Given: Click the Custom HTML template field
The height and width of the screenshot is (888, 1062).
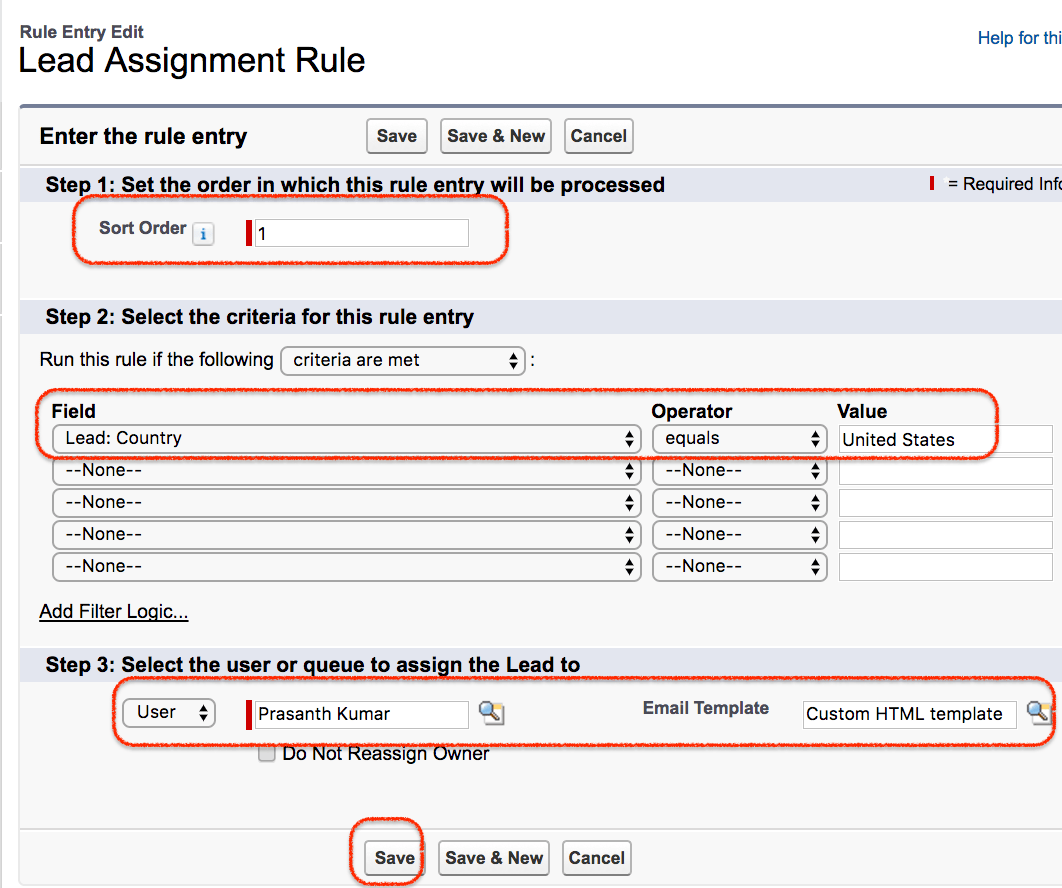Looking at the screenshot, I should pos(908,714).
